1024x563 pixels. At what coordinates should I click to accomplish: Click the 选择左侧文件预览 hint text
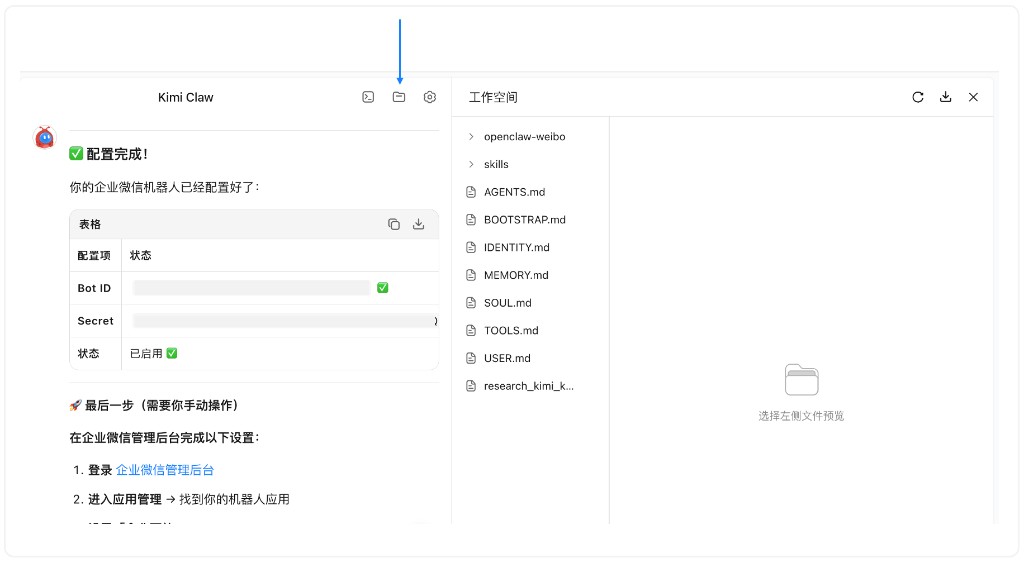[x=801, y=416]
